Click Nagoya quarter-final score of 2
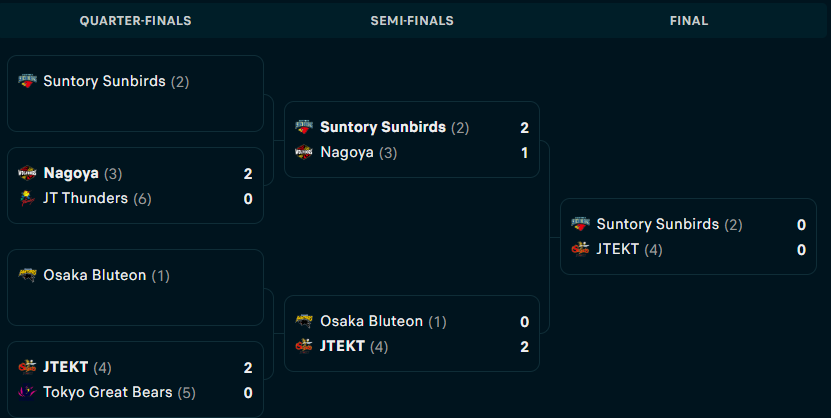The width and height of the screenshot is (831, 418). pos(247,174)
